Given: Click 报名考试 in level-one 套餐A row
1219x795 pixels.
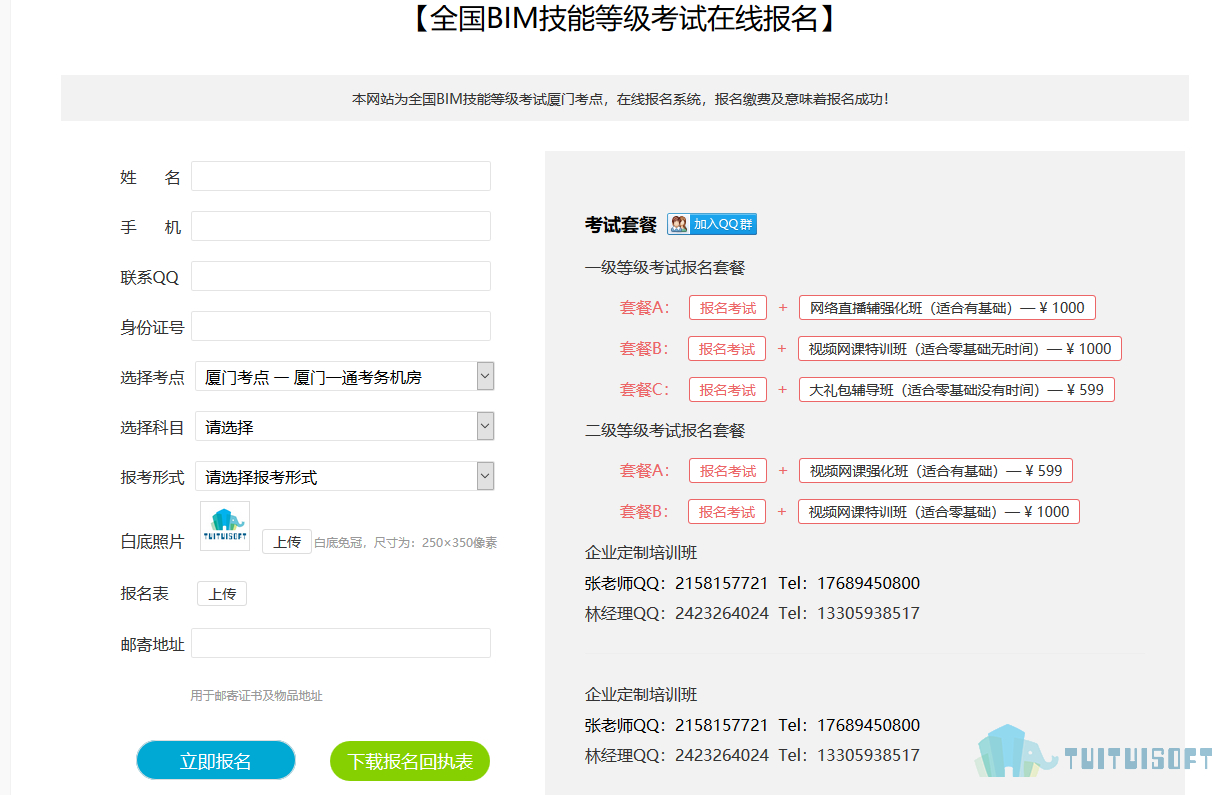Looking at the screenshot, I should coord(728,308).
